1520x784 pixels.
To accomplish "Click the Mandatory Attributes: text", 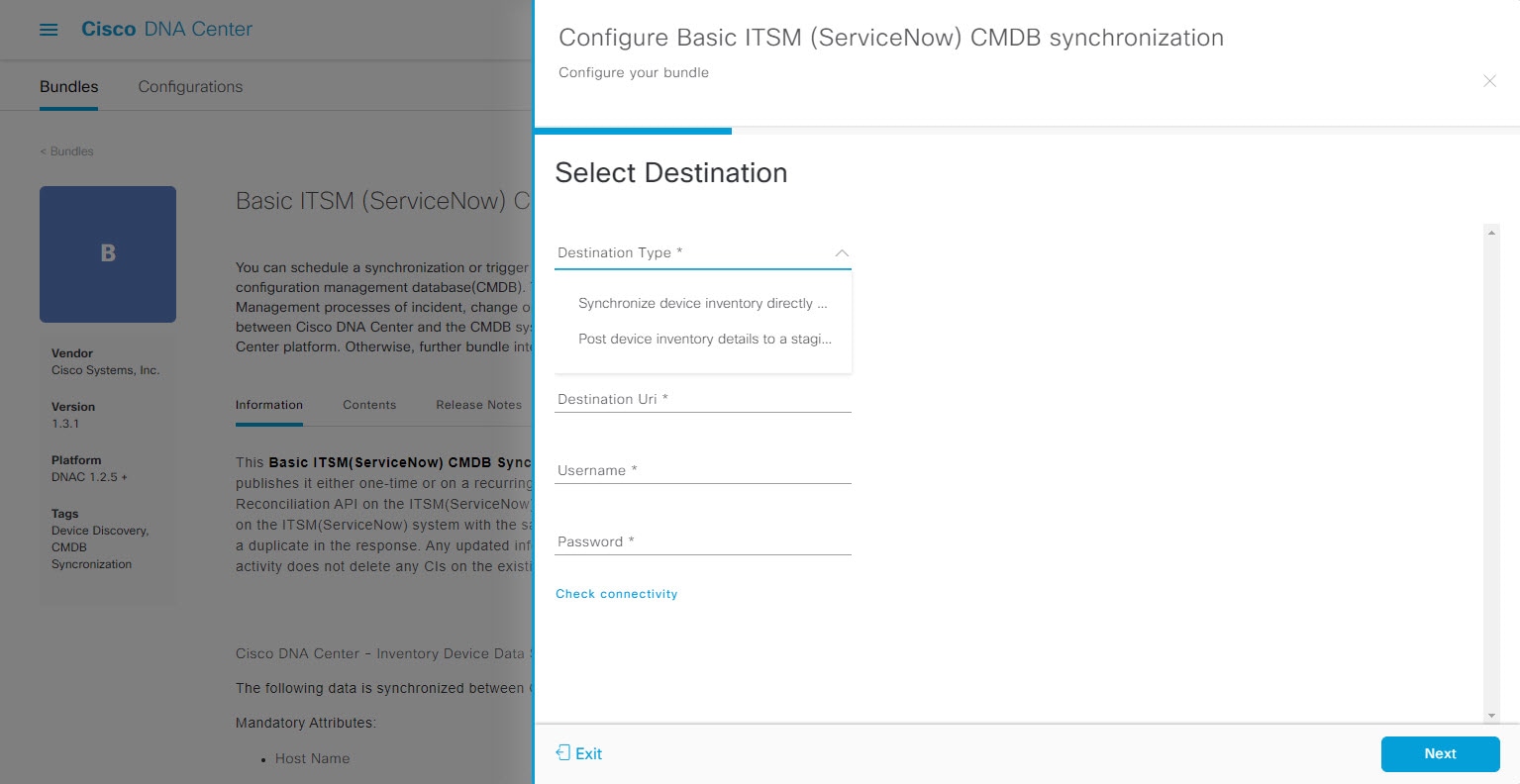I will pyautogui.click(x=306, y=723).
